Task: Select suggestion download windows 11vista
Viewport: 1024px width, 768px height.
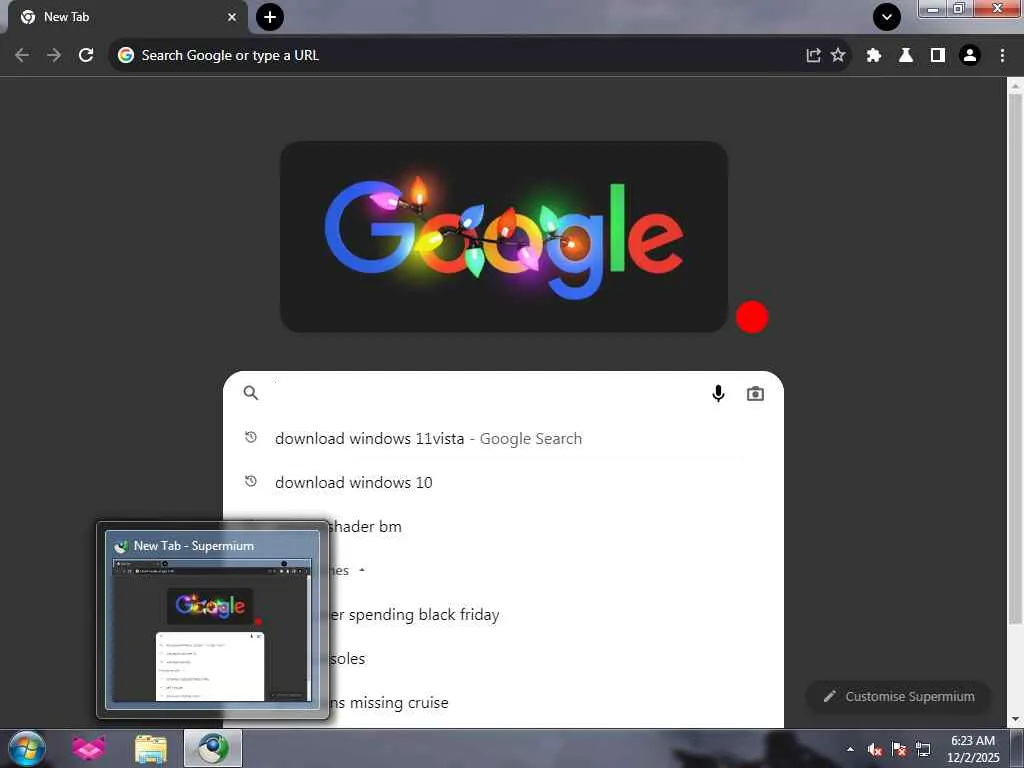Action: click(504, 438)
